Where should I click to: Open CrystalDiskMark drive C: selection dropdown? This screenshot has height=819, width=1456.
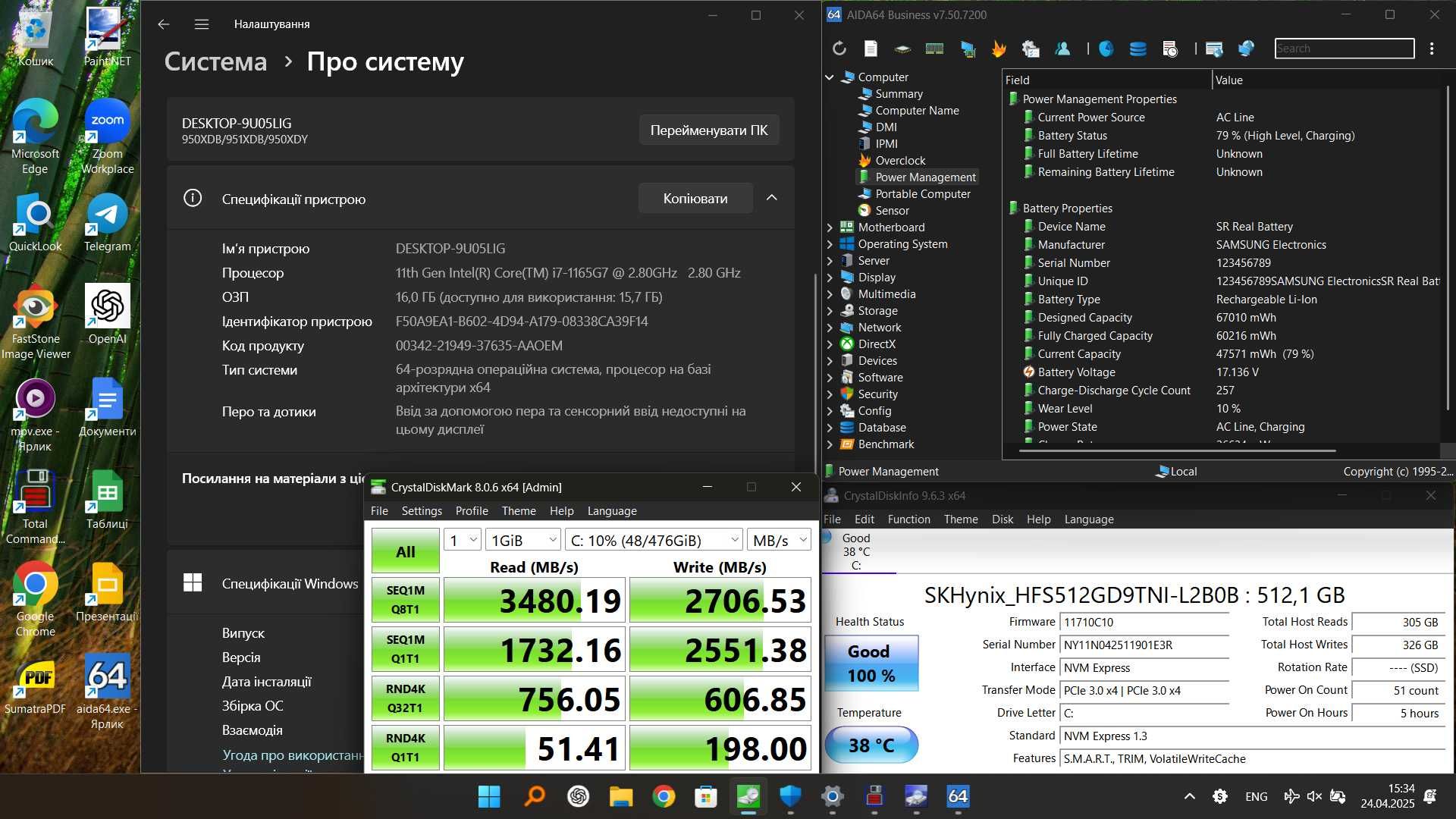pos(654,540)
